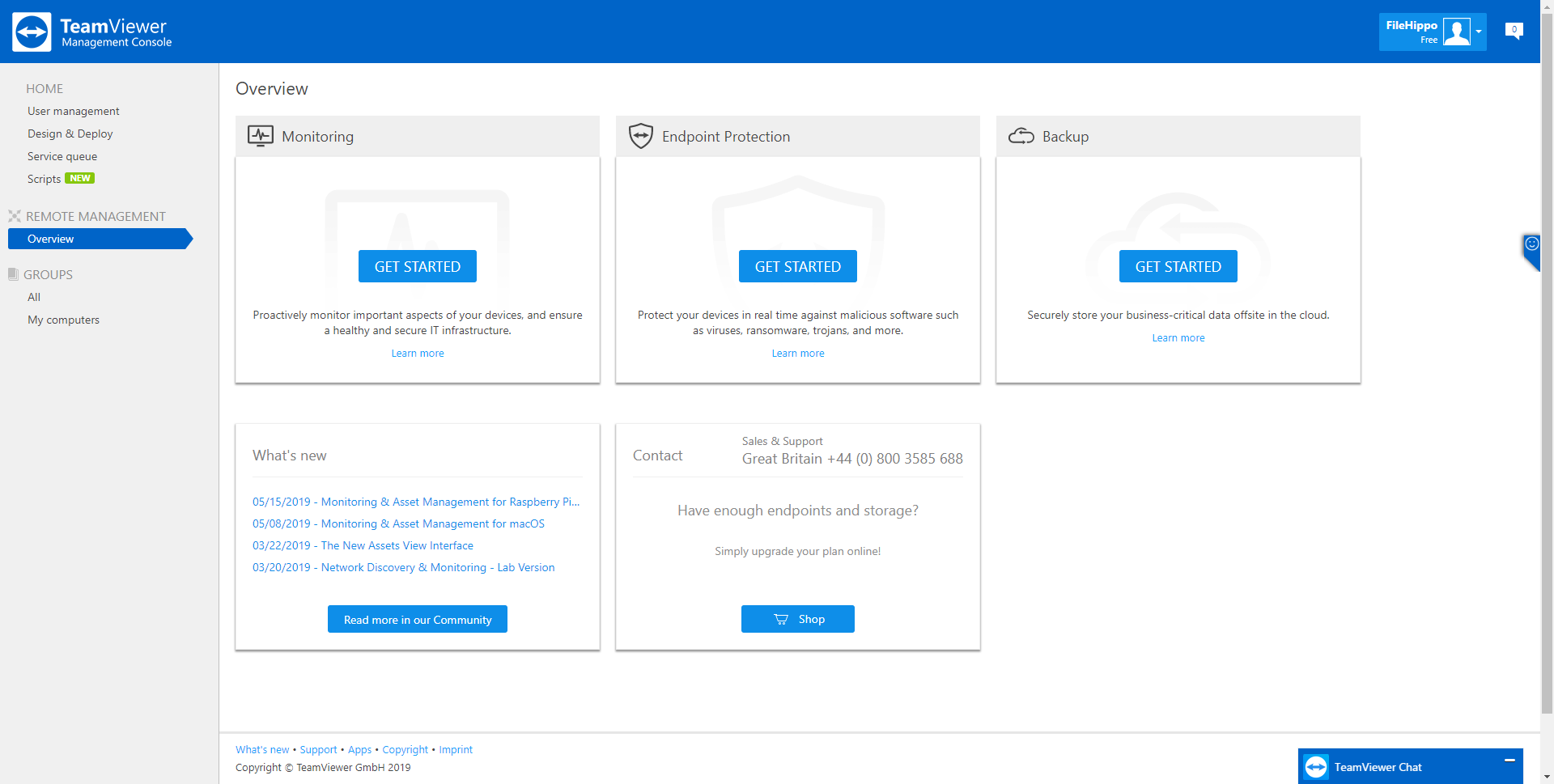Open the Support footer link
1554x784 pixels.
point(318,750)
